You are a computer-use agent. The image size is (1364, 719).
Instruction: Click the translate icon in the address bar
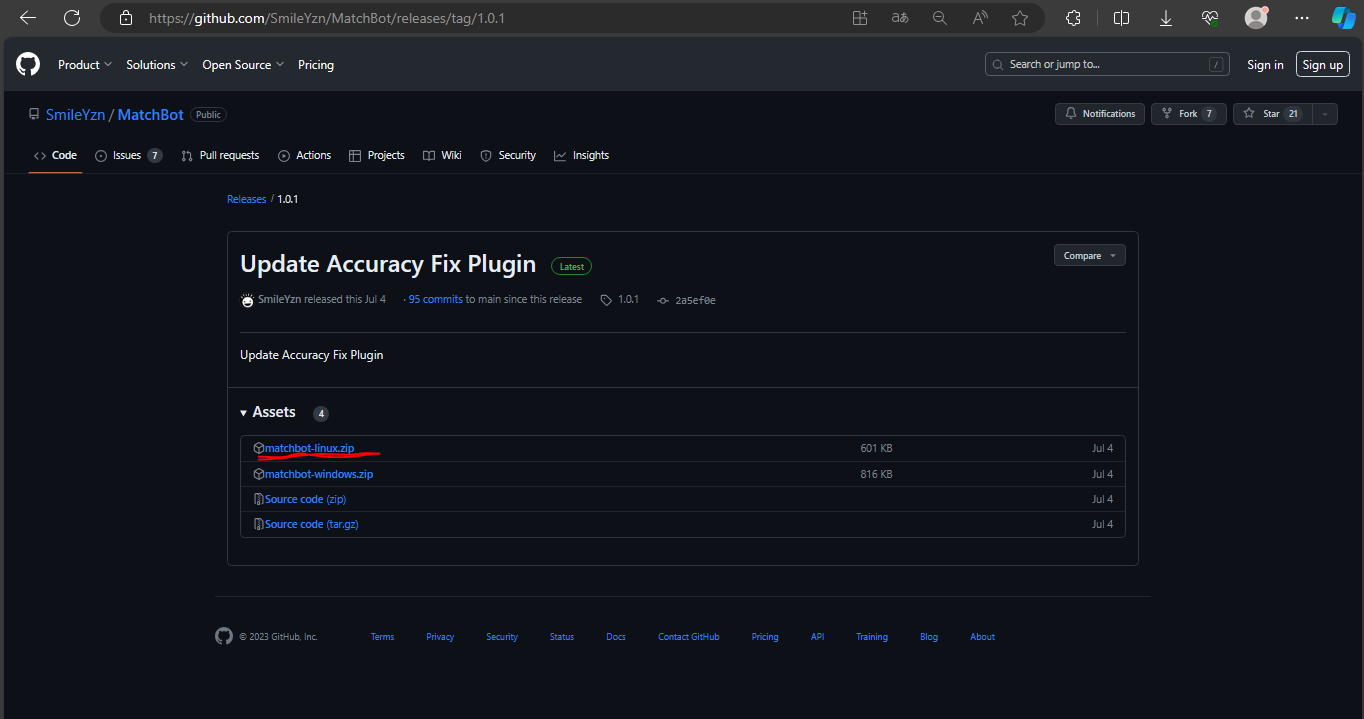[x=900, y=18]
